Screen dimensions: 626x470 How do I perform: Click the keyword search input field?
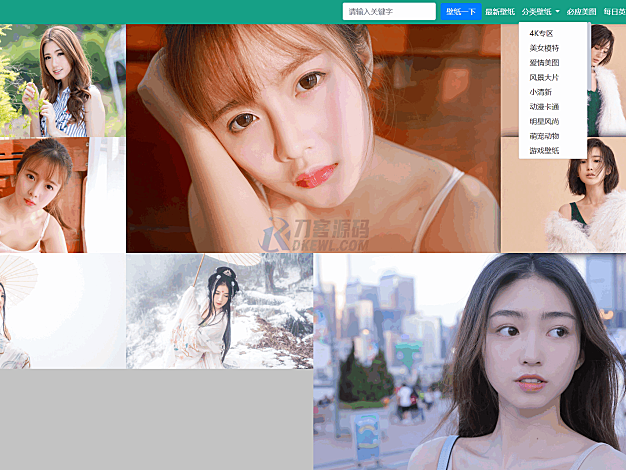388,12
